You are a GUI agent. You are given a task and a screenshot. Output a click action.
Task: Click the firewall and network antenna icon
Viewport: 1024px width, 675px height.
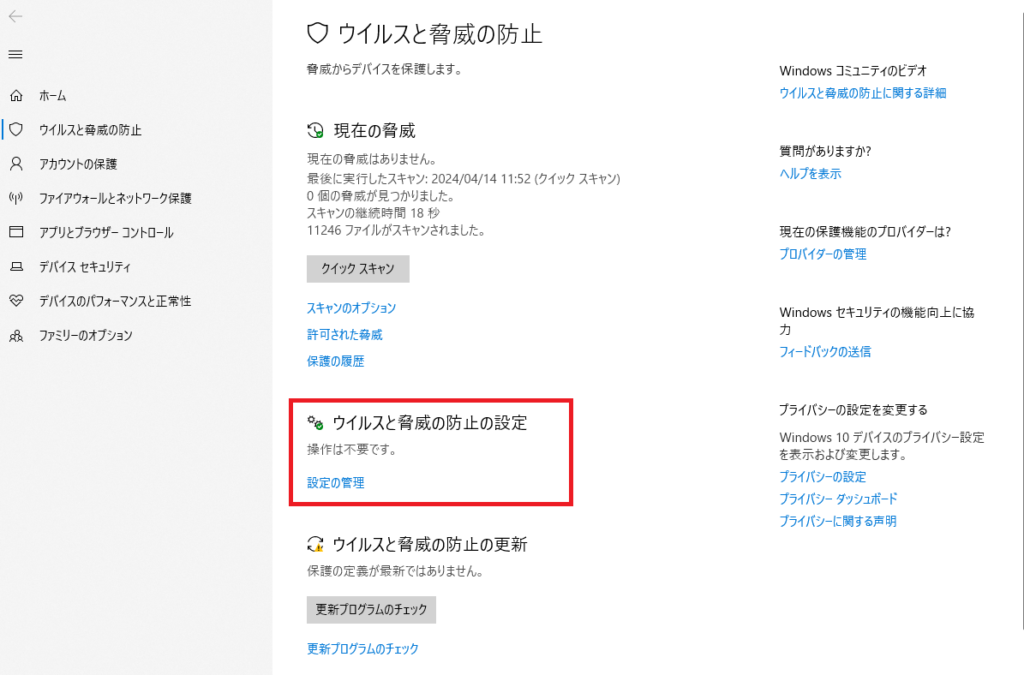tap(16, 198)
